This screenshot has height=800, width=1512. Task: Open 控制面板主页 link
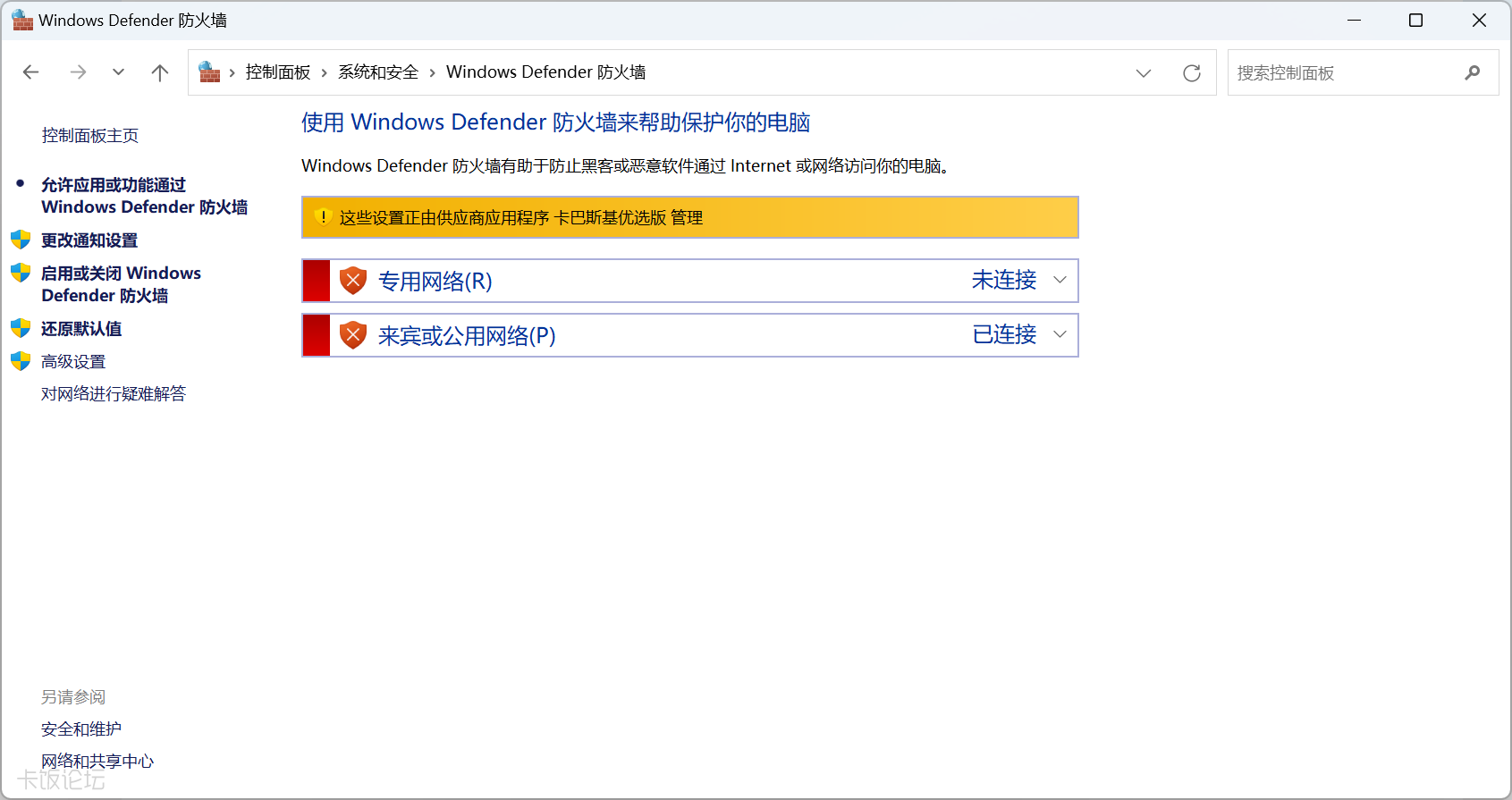click(x=90, y=136)
